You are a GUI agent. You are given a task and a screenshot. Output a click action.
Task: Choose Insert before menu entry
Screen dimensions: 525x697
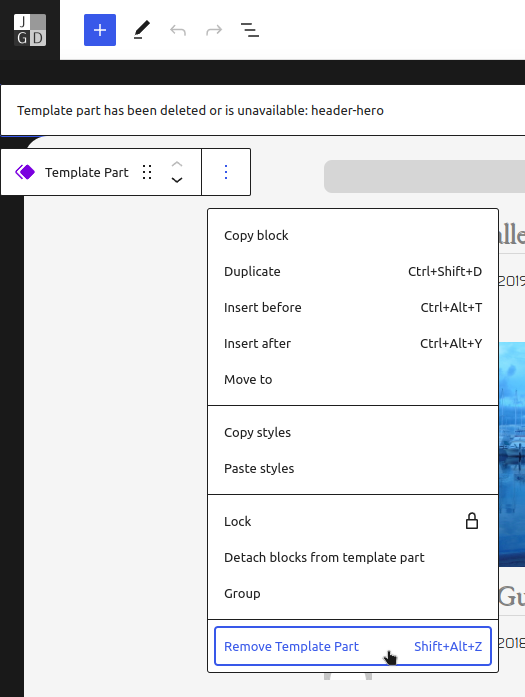(x=353, y=307)
